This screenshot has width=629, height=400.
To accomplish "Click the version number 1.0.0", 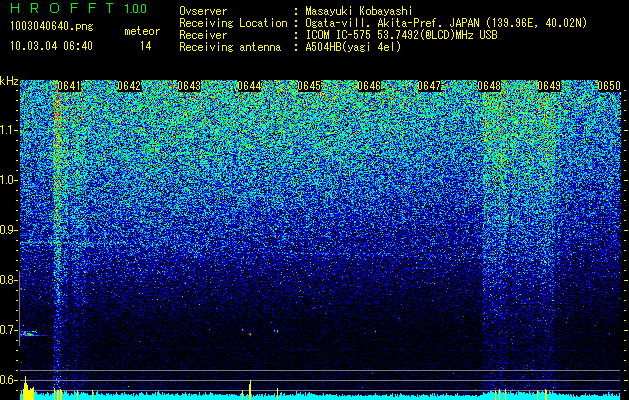I will (136, 8).
